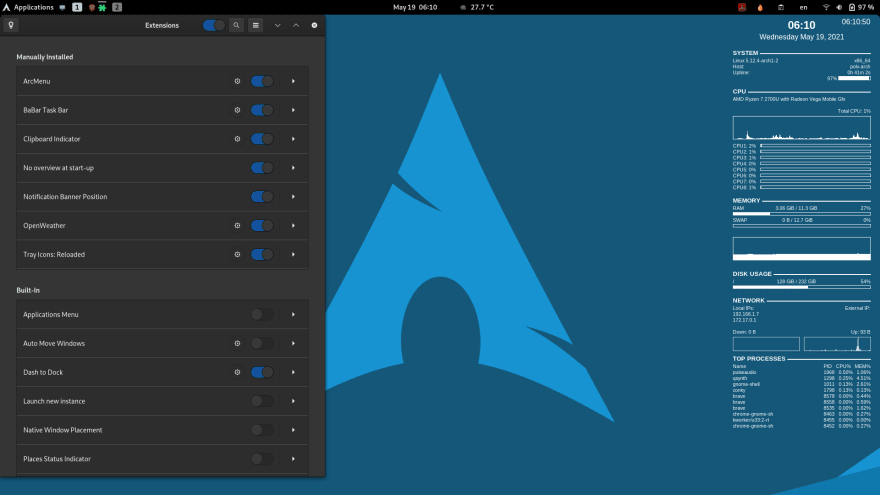Click the Dash to Dock extension name

pos(43,372)
